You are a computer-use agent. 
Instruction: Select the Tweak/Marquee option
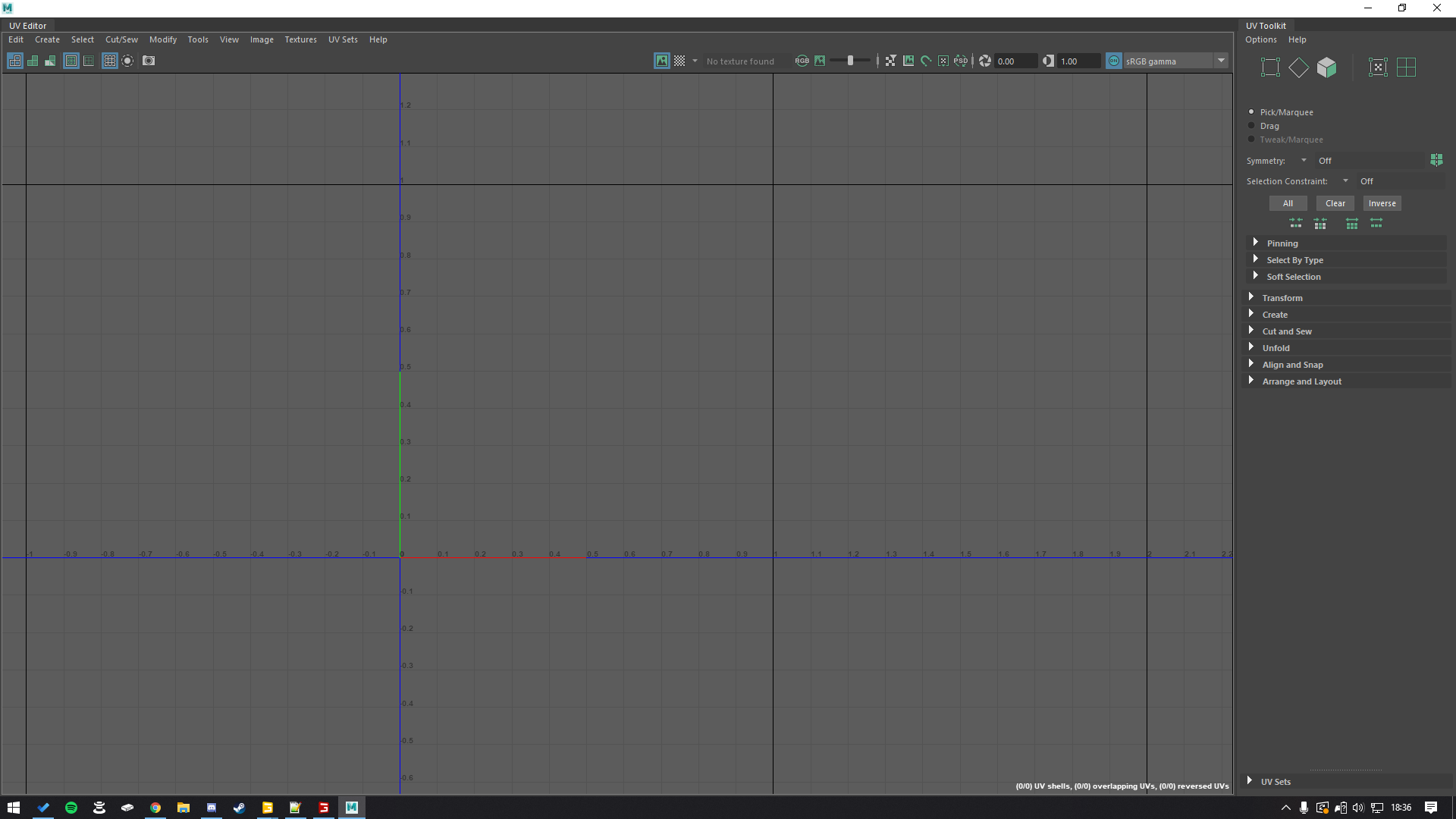[1251, 140]
